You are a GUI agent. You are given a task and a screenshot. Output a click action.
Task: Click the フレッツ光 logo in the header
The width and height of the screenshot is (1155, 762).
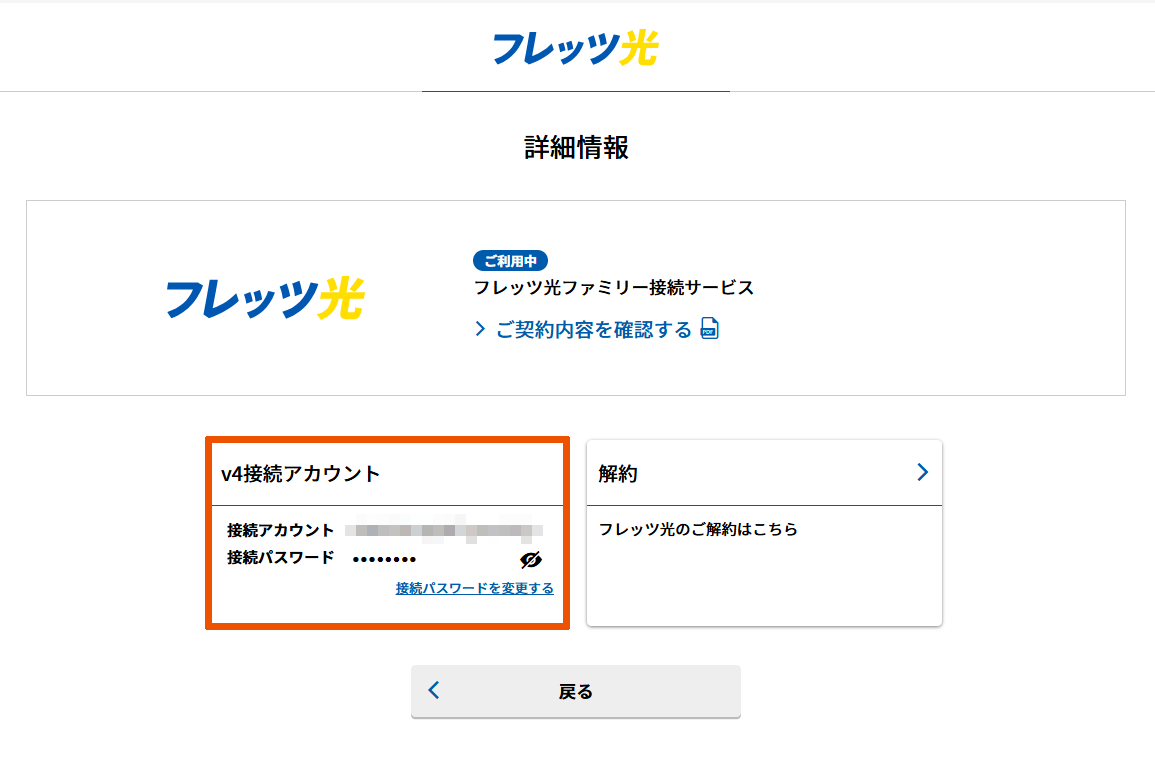[576, 48]
